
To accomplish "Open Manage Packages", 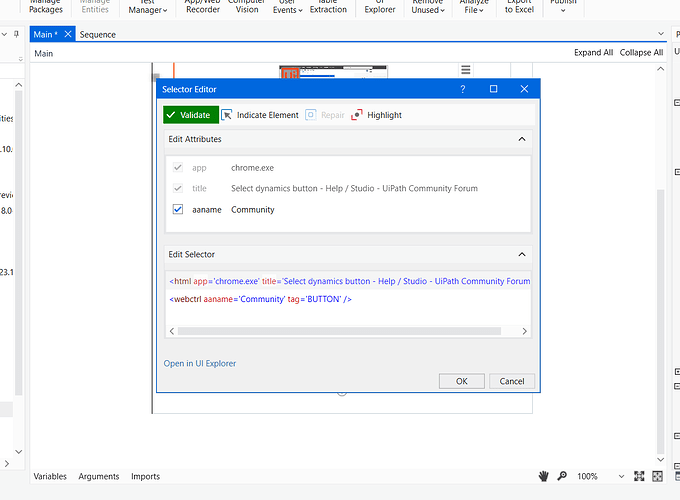I will tap(46, 6).
